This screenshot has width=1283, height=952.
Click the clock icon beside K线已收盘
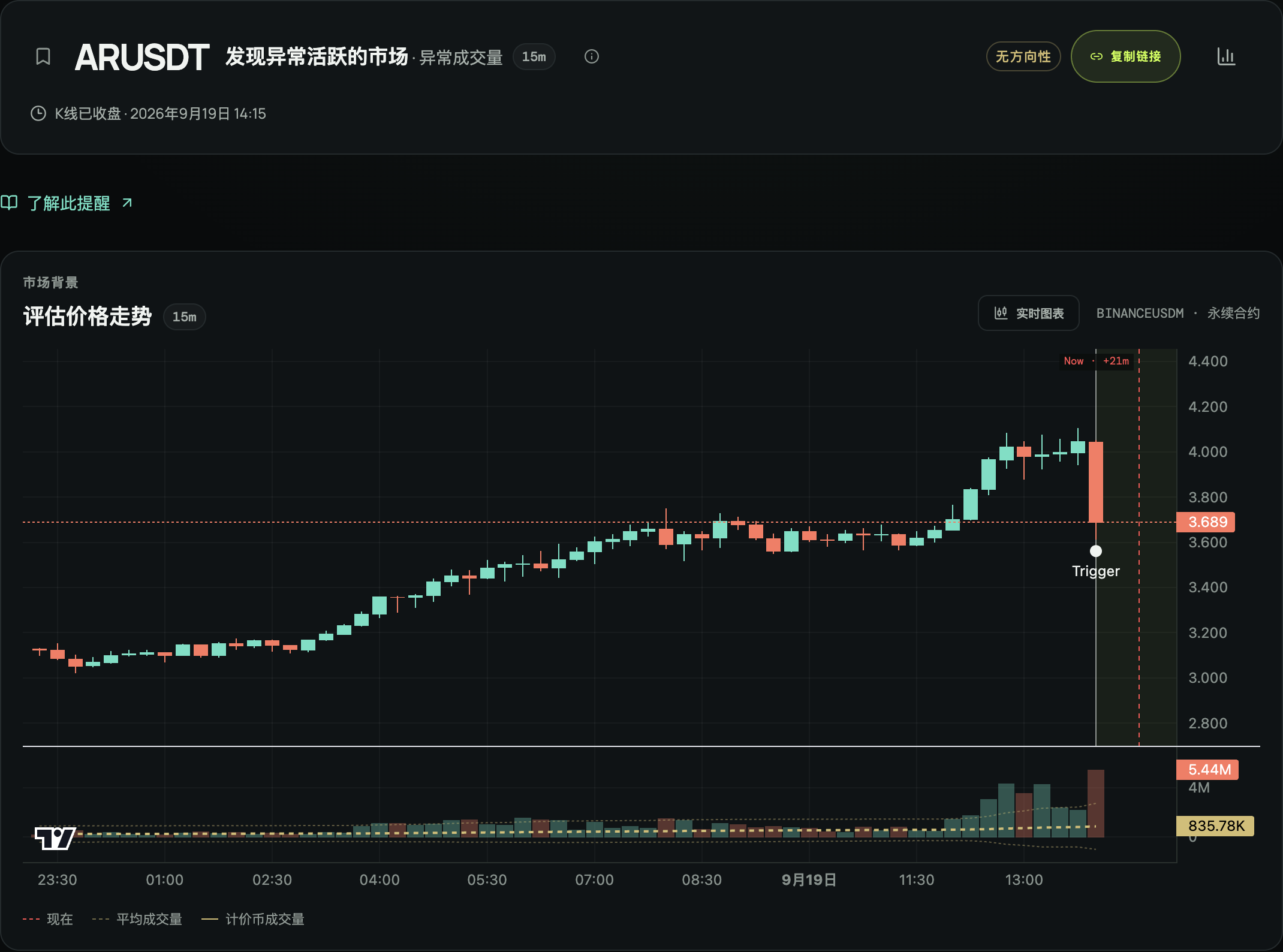(38, 113)
